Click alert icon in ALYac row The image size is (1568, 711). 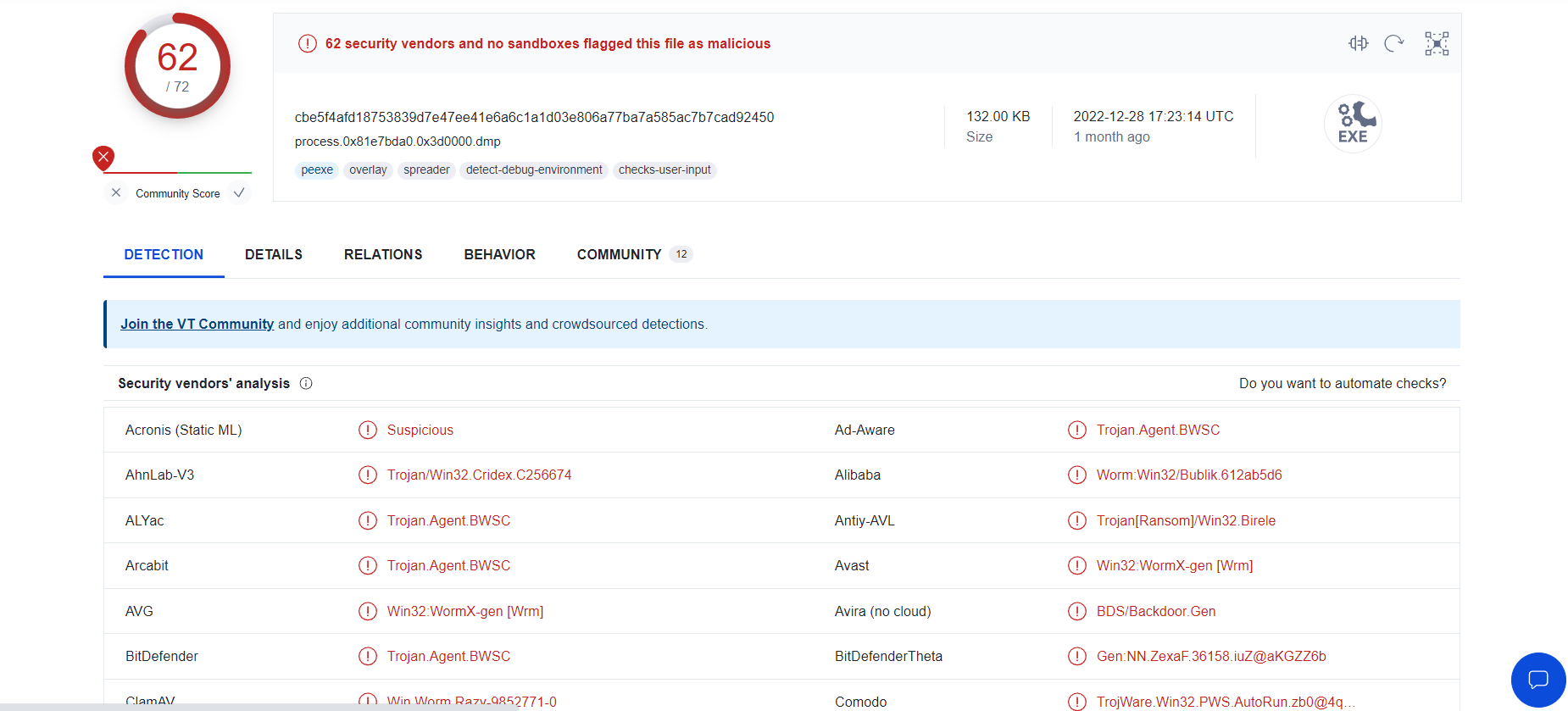(368, 520)
